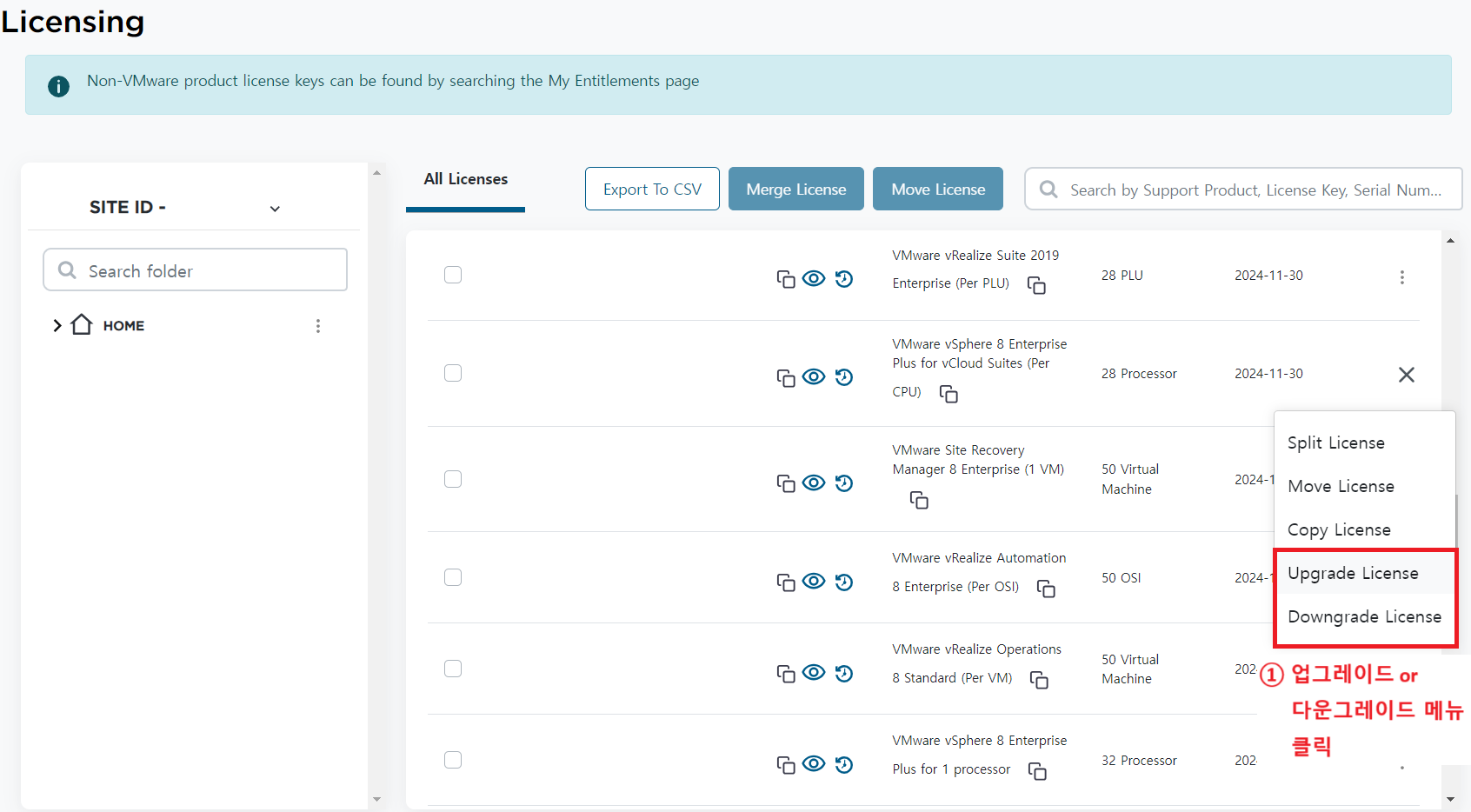Click history icon in vRealize Automation row

843,582
